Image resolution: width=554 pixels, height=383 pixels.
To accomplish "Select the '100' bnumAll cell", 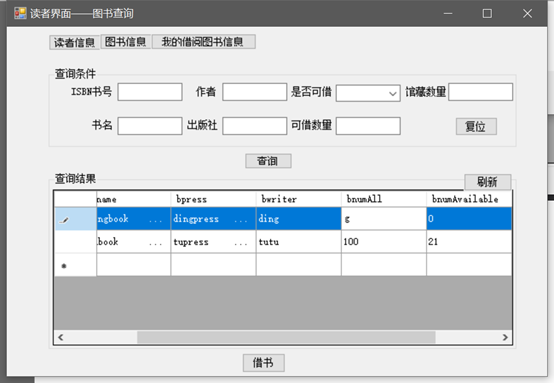I will (384, 242).
